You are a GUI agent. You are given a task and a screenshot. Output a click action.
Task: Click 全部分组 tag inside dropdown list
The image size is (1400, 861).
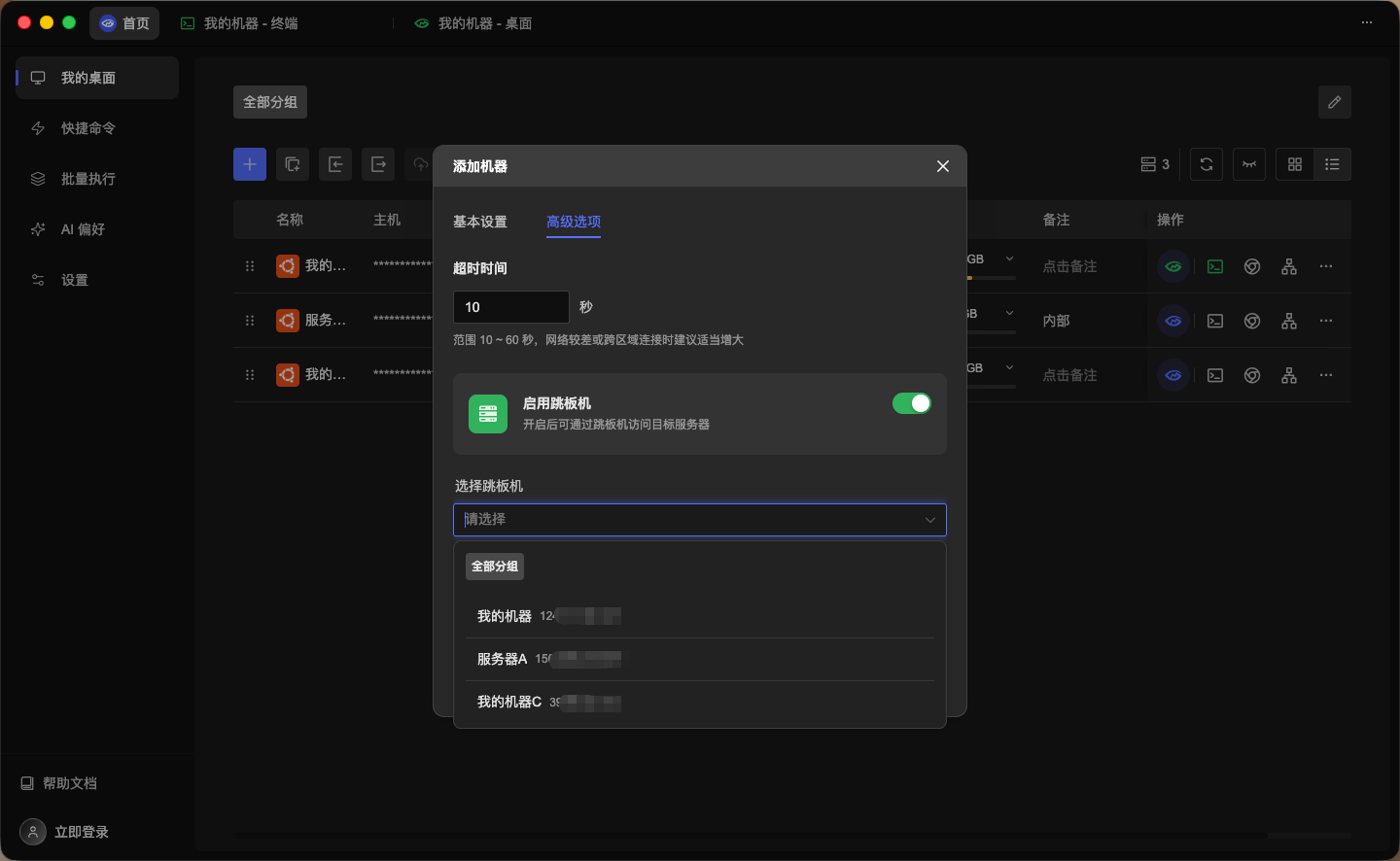point(495,567)
